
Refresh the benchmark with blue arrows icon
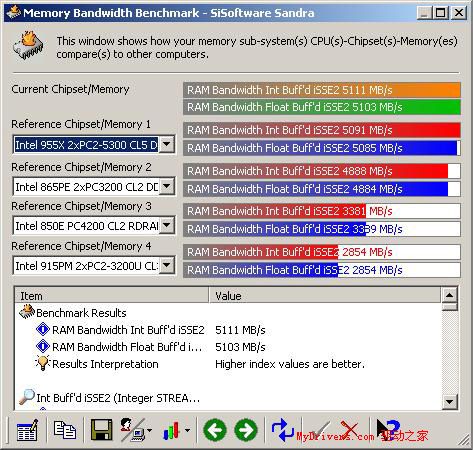[282, 430]
